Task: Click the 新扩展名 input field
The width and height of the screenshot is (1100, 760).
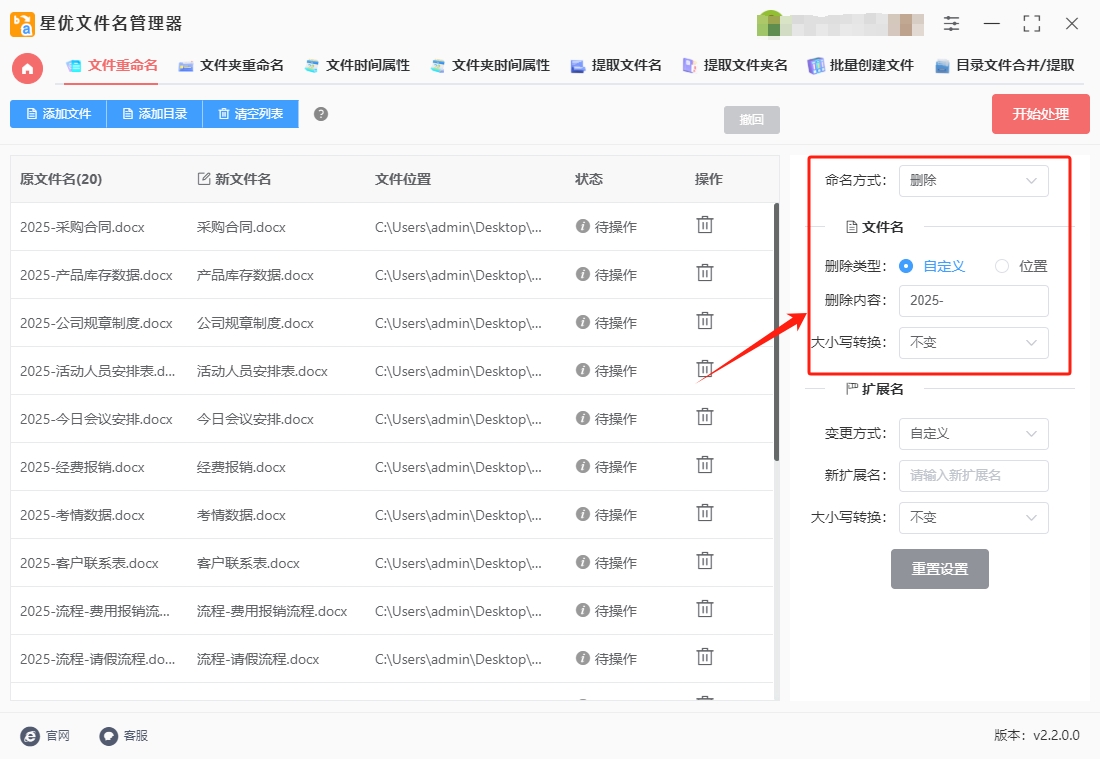Action: pos(974,476)
